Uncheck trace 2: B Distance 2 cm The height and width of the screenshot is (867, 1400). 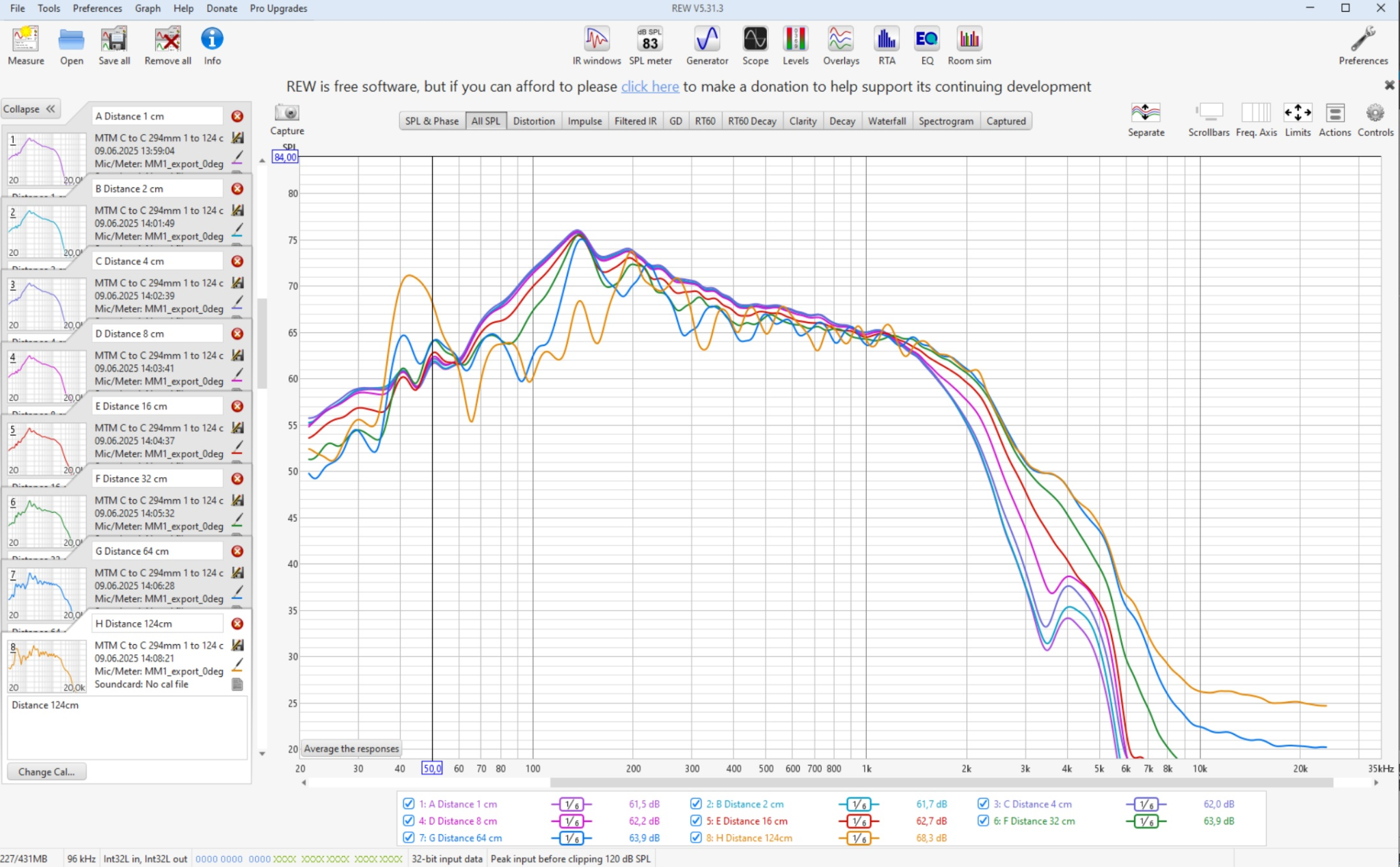coord(696,804)
